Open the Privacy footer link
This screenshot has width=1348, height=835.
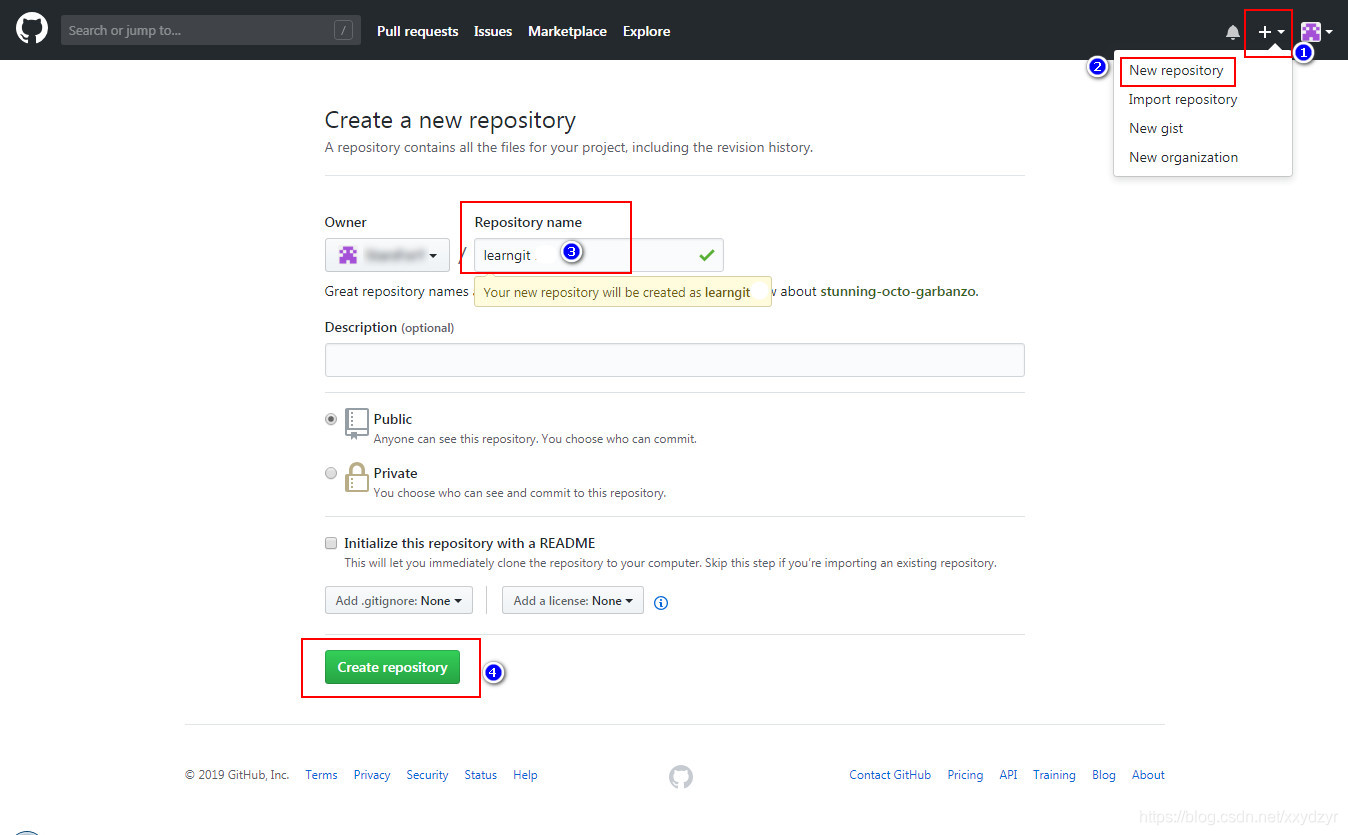click(372, 775)
